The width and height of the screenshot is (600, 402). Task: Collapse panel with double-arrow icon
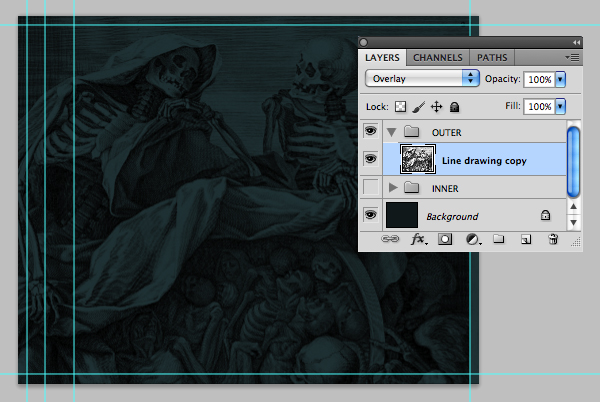click(576, 42)
